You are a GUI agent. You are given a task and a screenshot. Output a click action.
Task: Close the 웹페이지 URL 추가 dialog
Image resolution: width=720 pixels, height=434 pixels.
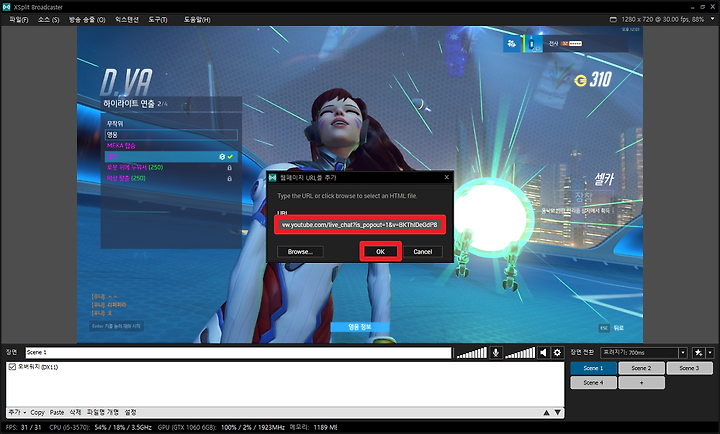point(446,177)
